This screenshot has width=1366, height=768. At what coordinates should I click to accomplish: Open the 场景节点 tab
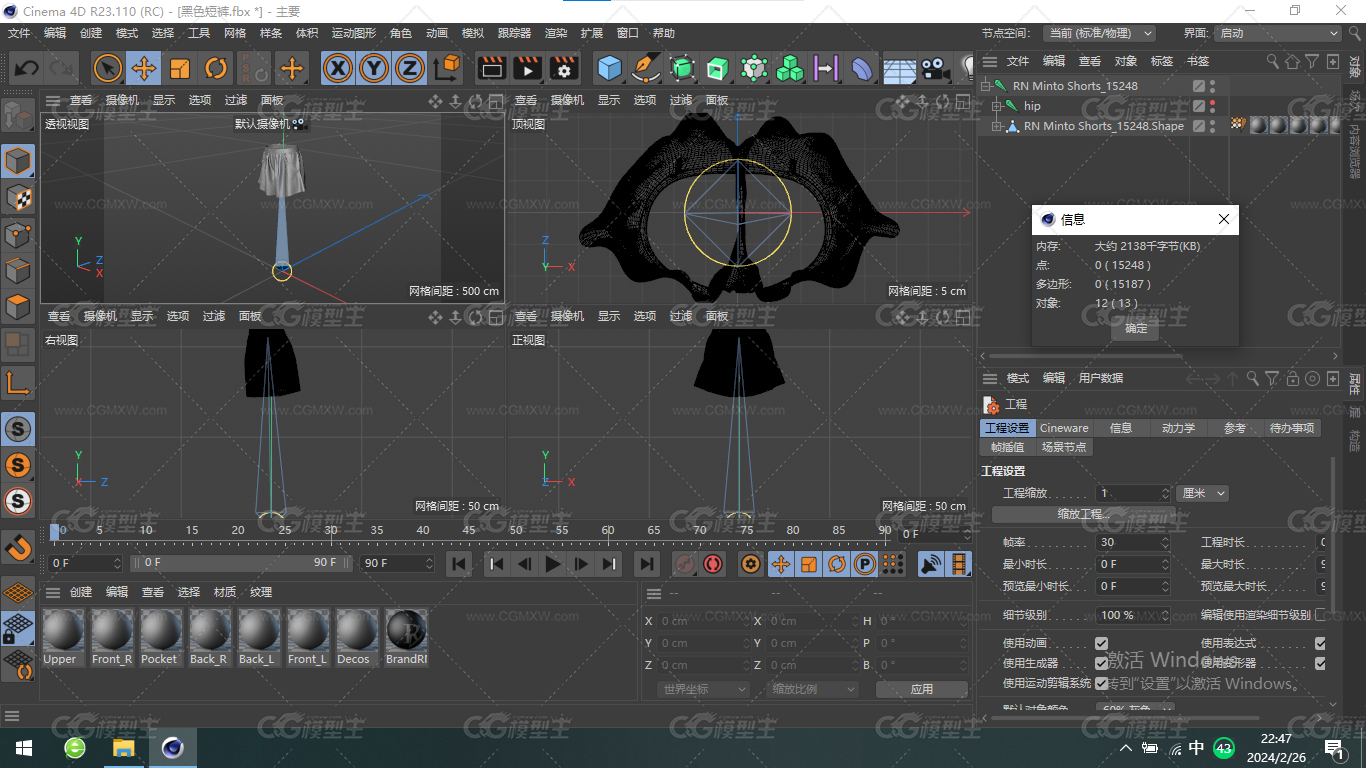(1064, 447)
